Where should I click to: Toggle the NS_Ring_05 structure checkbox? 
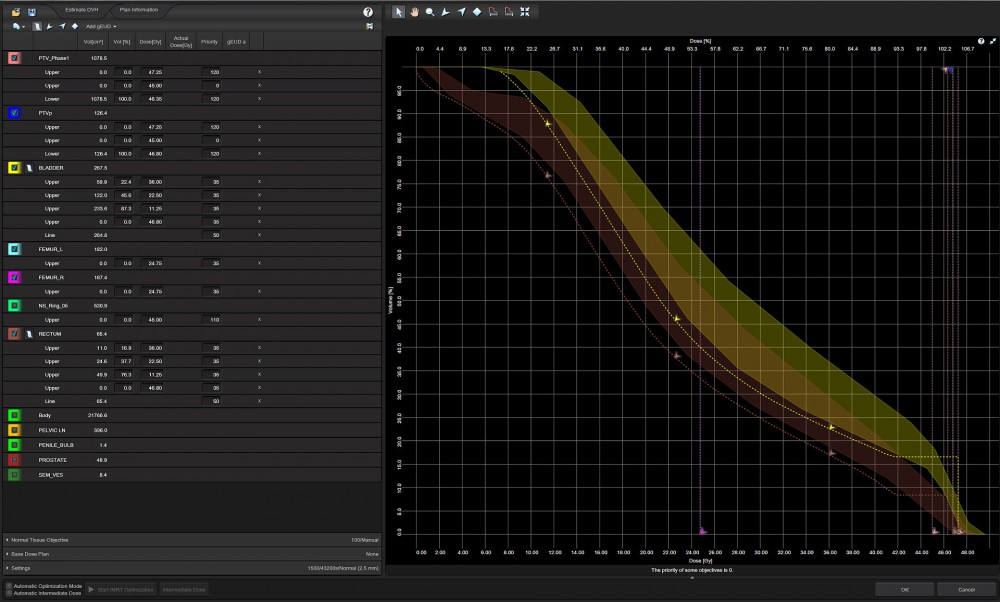click(14, 305)
